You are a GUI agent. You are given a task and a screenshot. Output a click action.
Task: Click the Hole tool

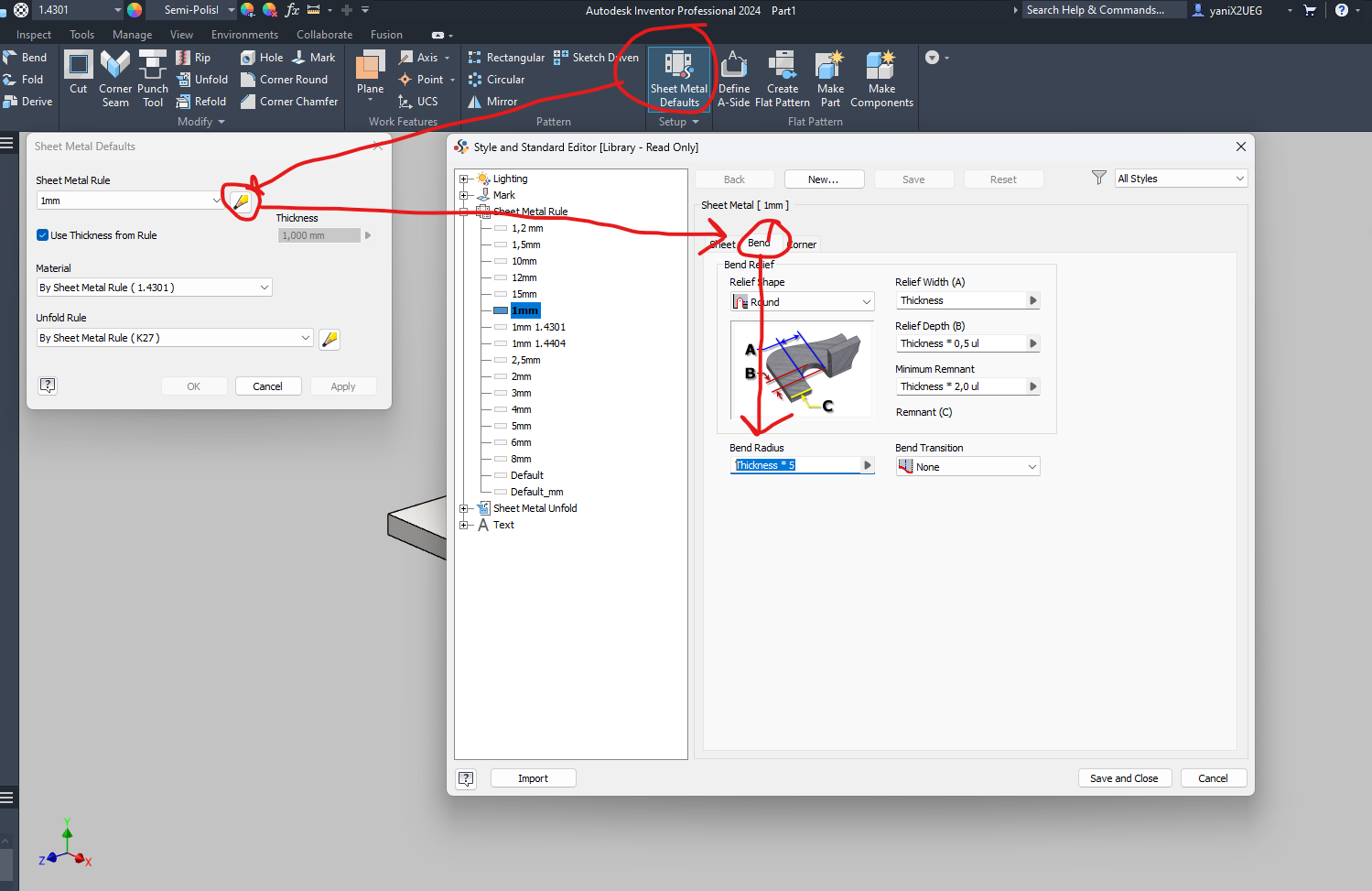(x=261, y=57)
